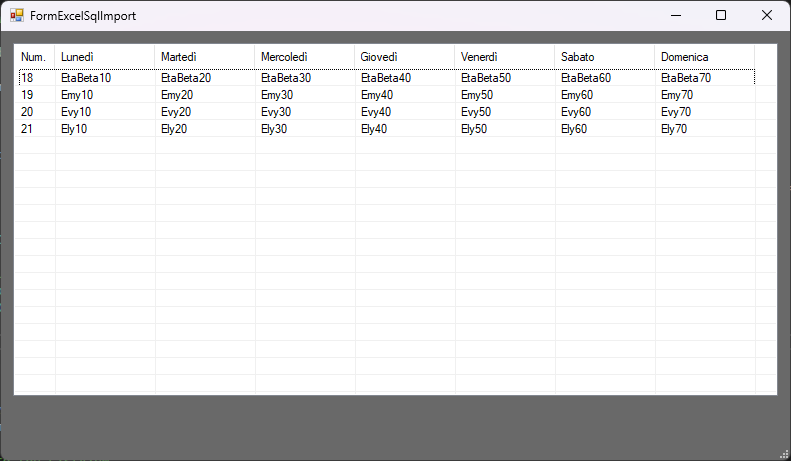Click the Giovedì column header
Image resolution: width=791 pixels, height=461 pixels.
point(404,57)
